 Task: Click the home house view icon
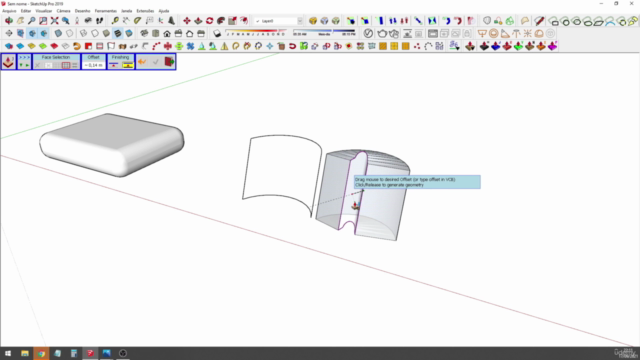coord(167,33)
